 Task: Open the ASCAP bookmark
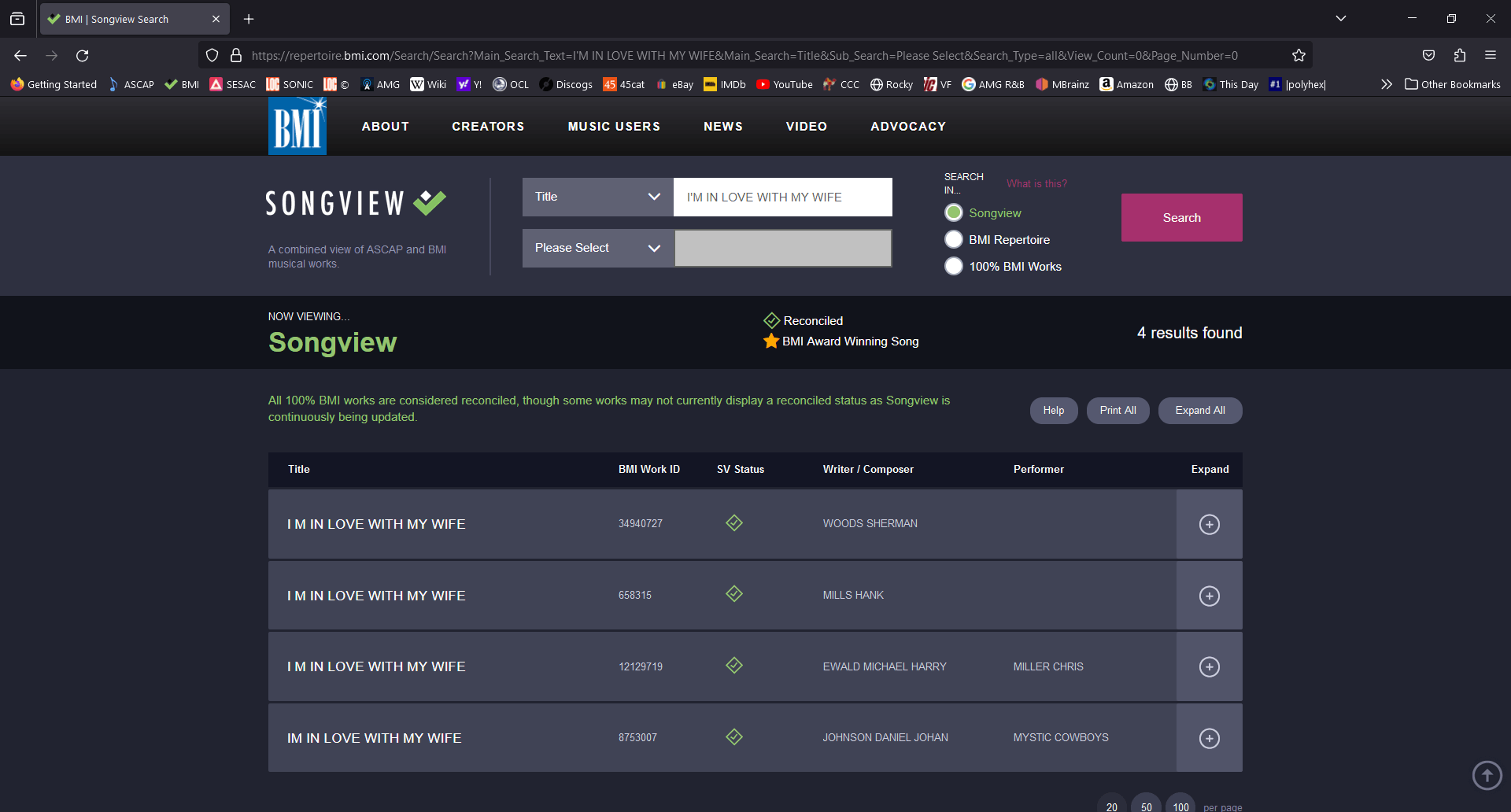131,84
